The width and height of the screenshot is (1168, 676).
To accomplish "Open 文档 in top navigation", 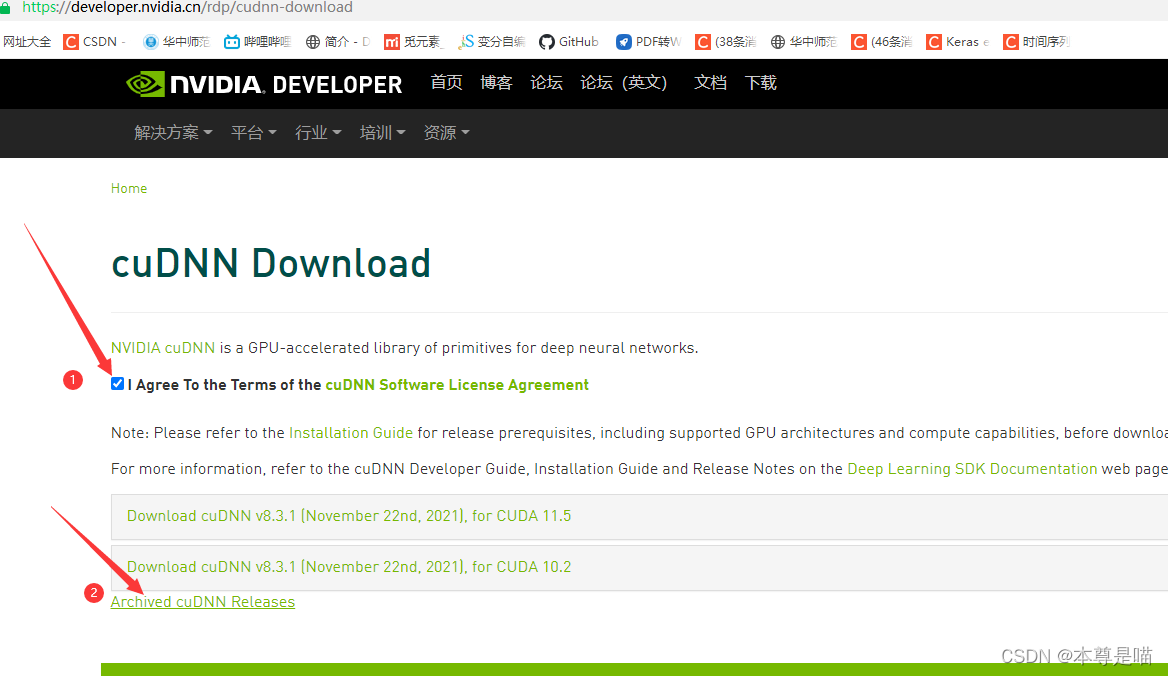I will (710, 83).
